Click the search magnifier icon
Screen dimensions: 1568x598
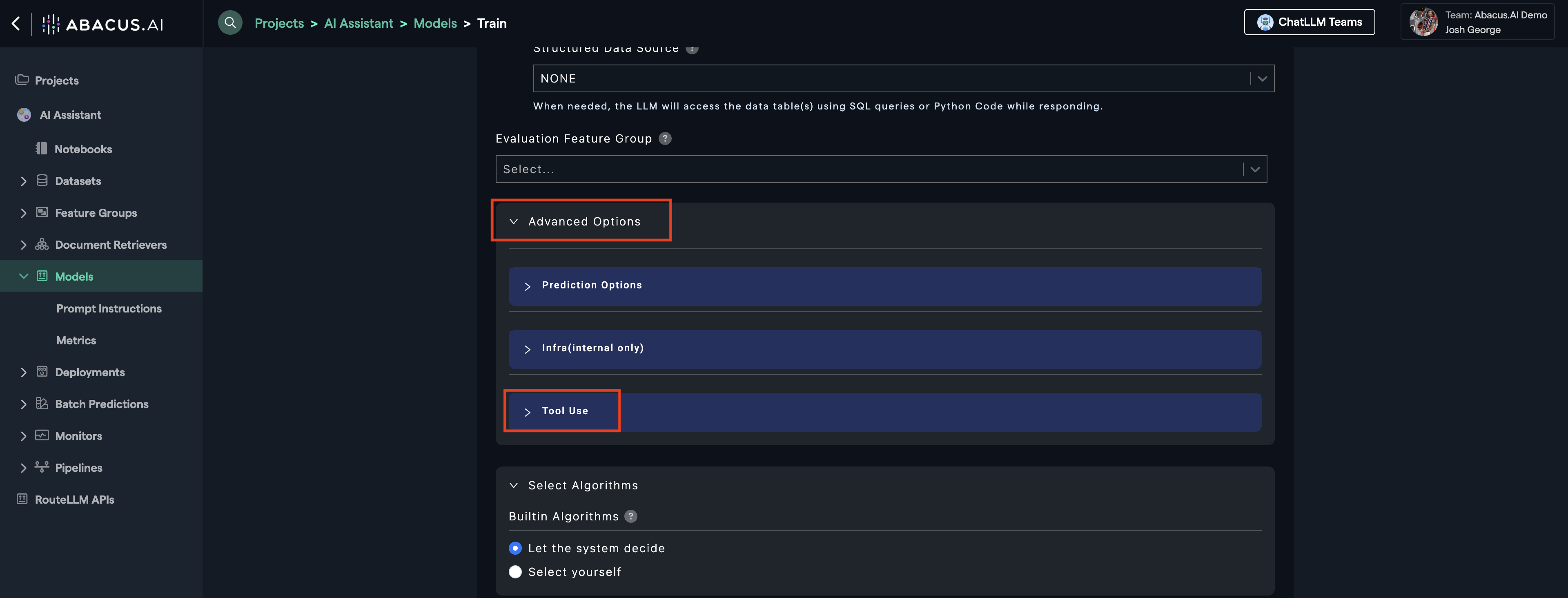(x=230, y=23)
